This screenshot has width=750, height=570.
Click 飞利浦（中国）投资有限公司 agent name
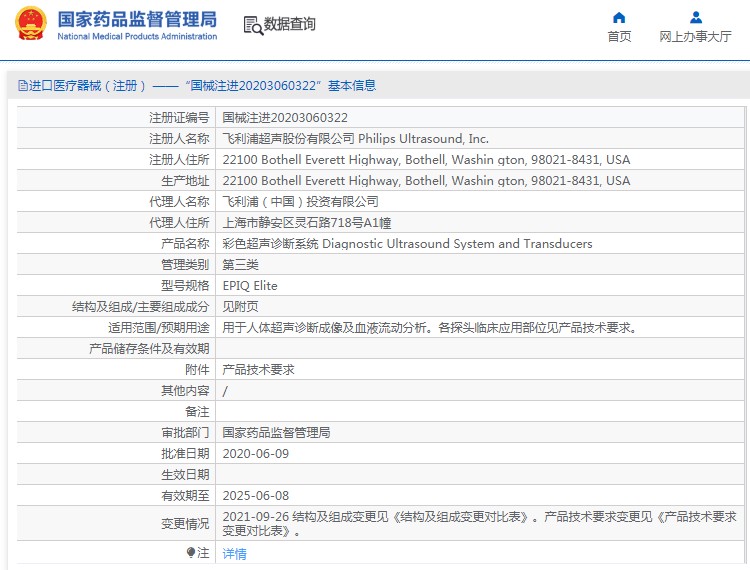[x=300, y=202]
